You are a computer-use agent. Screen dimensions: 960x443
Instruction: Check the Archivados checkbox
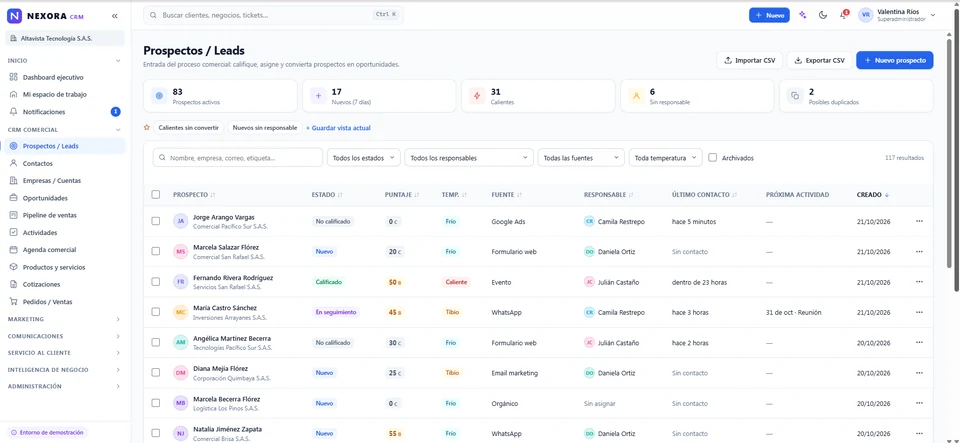(713, 157)
